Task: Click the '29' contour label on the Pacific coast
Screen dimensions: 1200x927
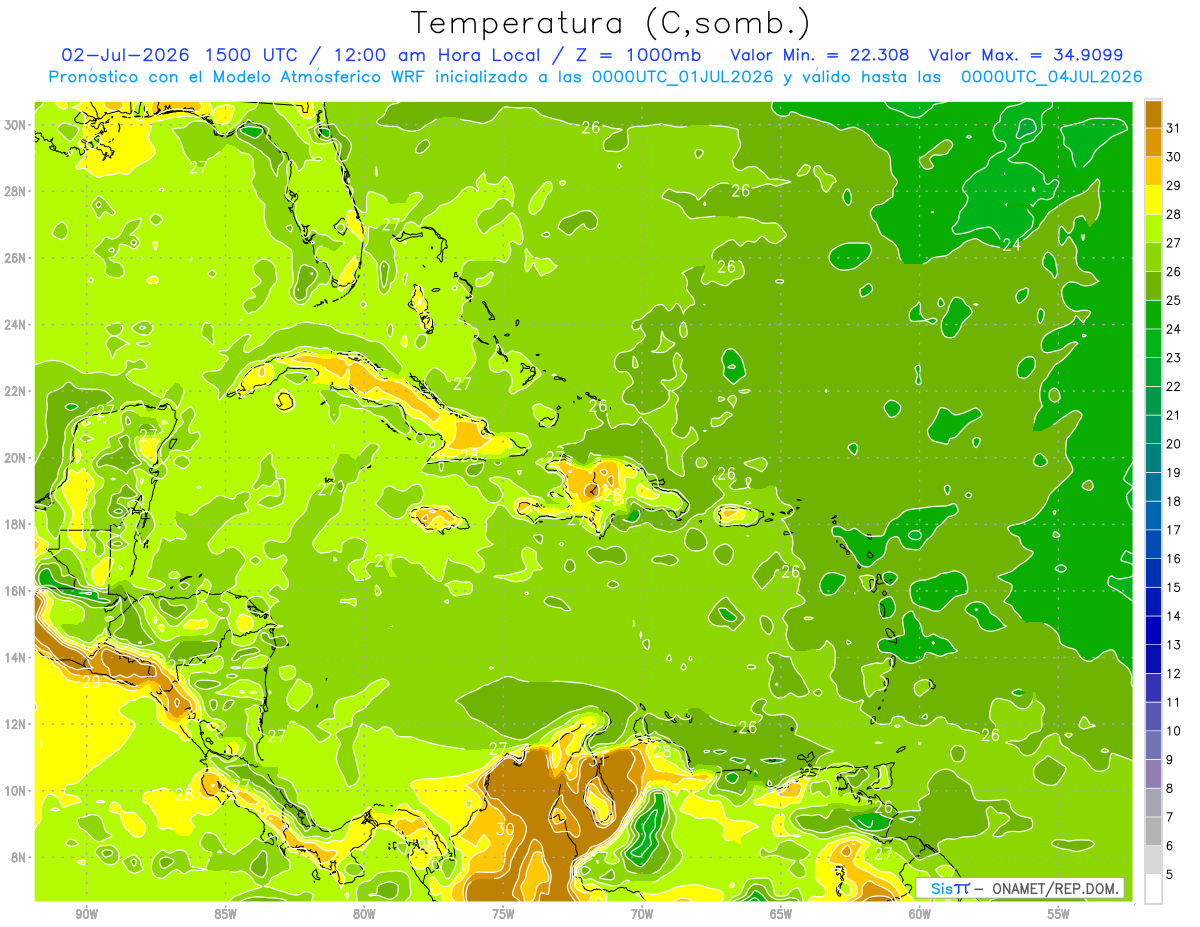Action: 91,682
